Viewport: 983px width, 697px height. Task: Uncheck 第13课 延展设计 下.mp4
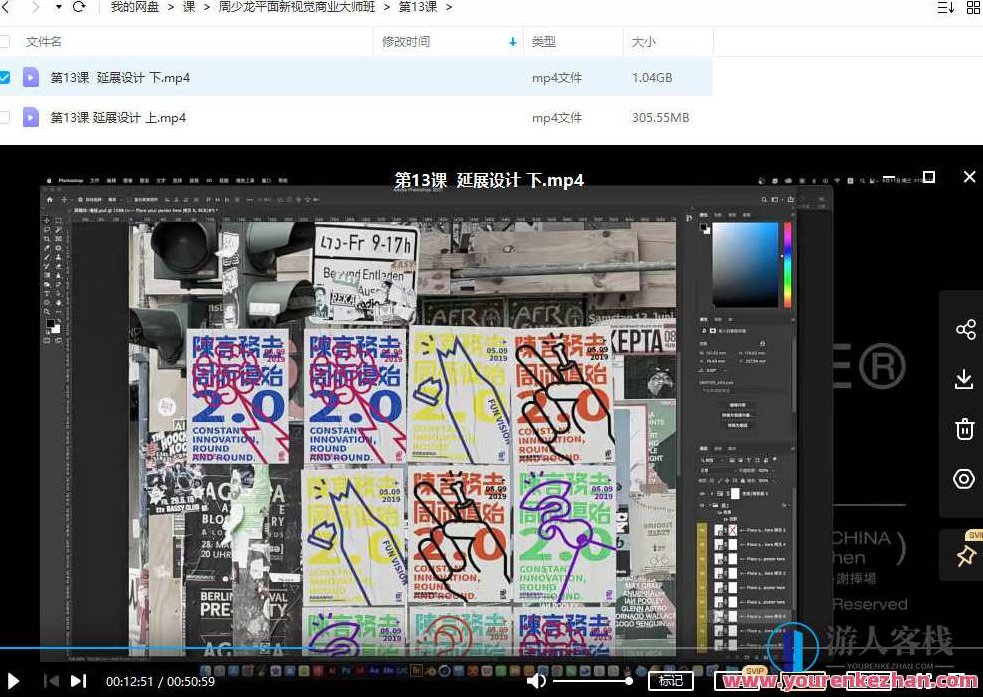[x=10, y=76]
